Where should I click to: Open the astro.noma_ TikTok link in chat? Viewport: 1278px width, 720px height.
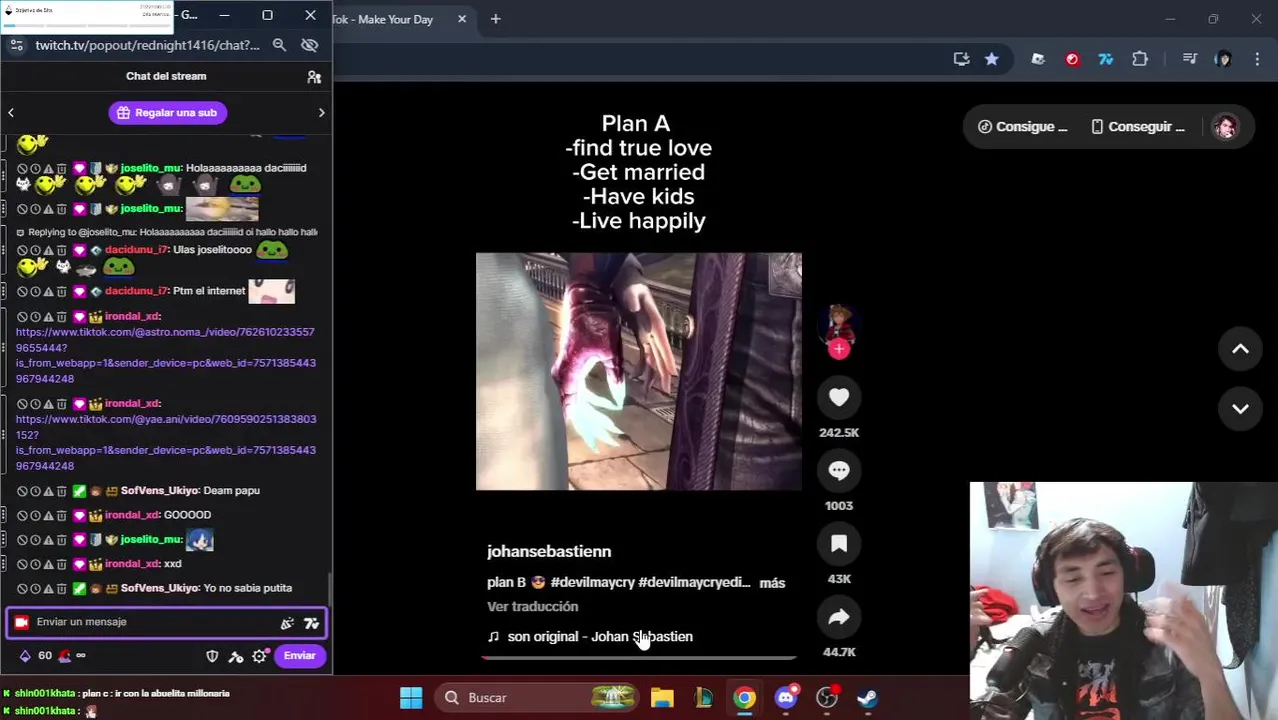pyautogui.click(x=165, y=355)
